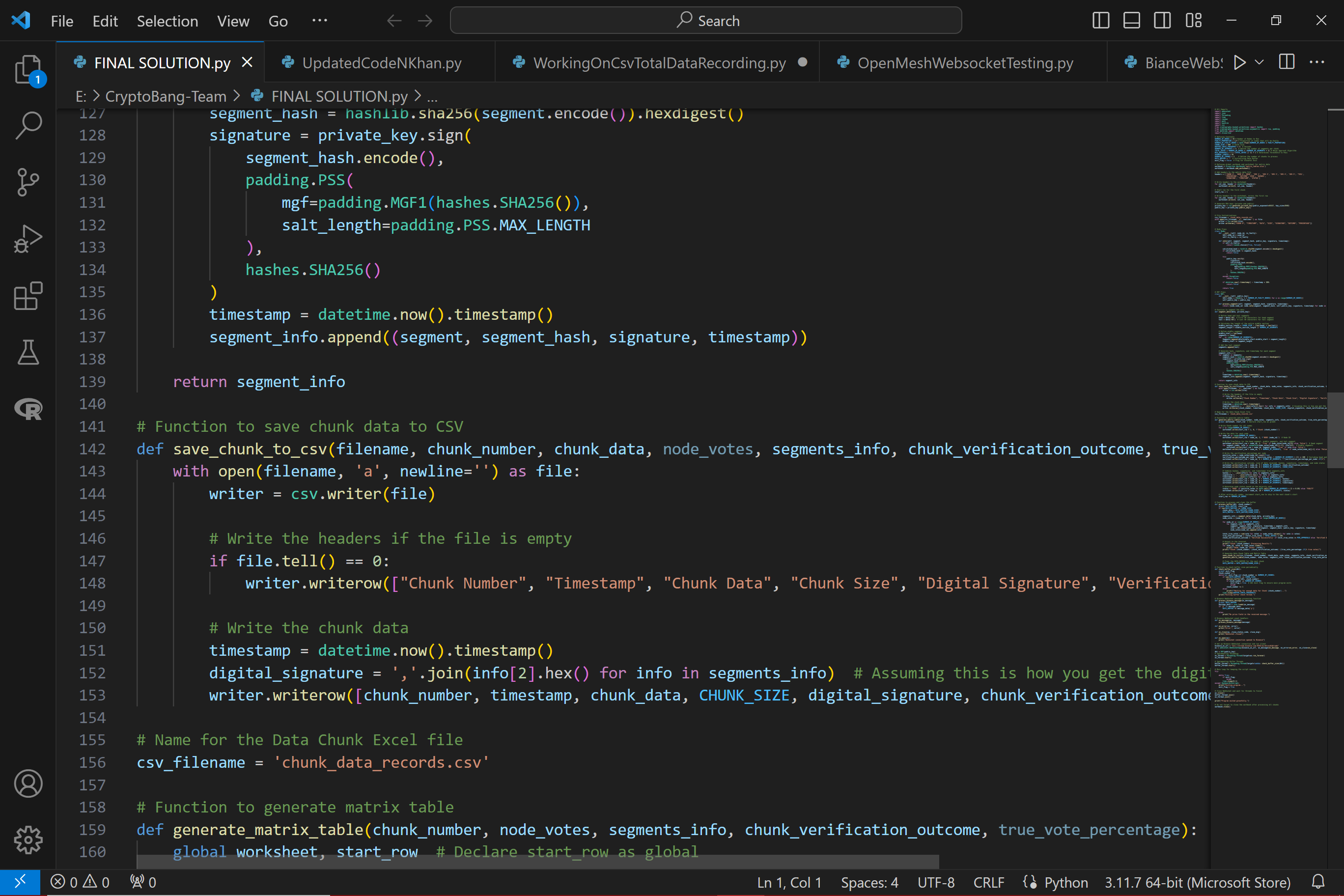Screen dimensions: 1344x896
Task: Open the Run and Debug view
Action: 28,238
